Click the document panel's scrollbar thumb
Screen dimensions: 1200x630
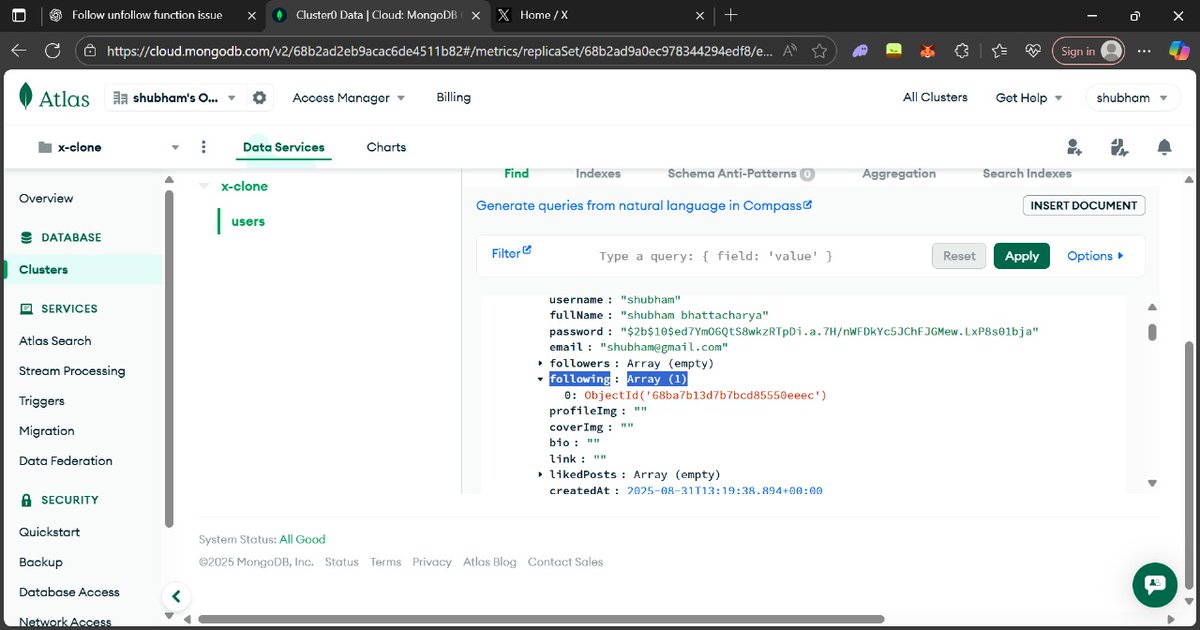tap(1152, 332)
